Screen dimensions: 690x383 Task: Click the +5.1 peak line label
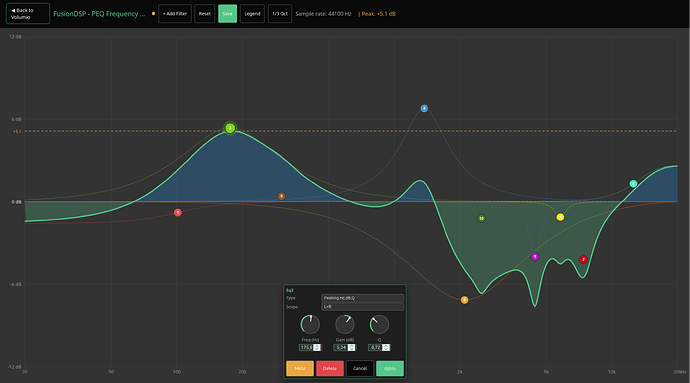17,131
